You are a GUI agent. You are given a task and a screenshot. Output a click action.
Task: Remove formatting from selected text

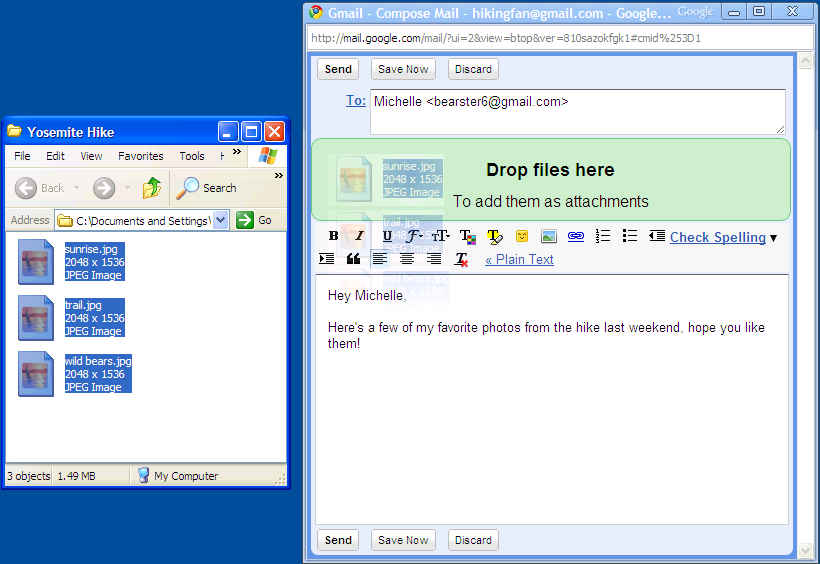(x=461, y=259)
